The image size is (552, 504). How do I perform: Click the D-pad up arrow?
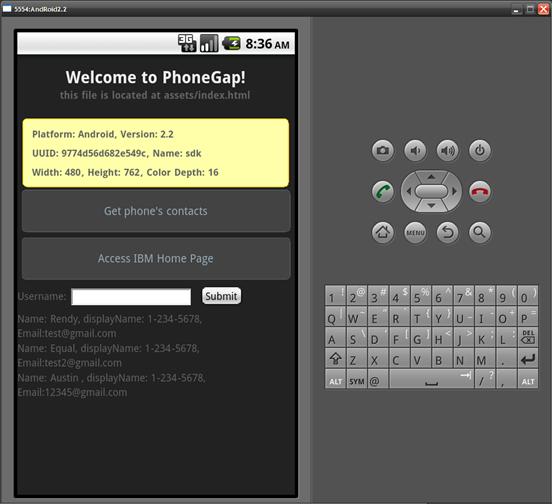pyautogui.click(x=431, y=177)
